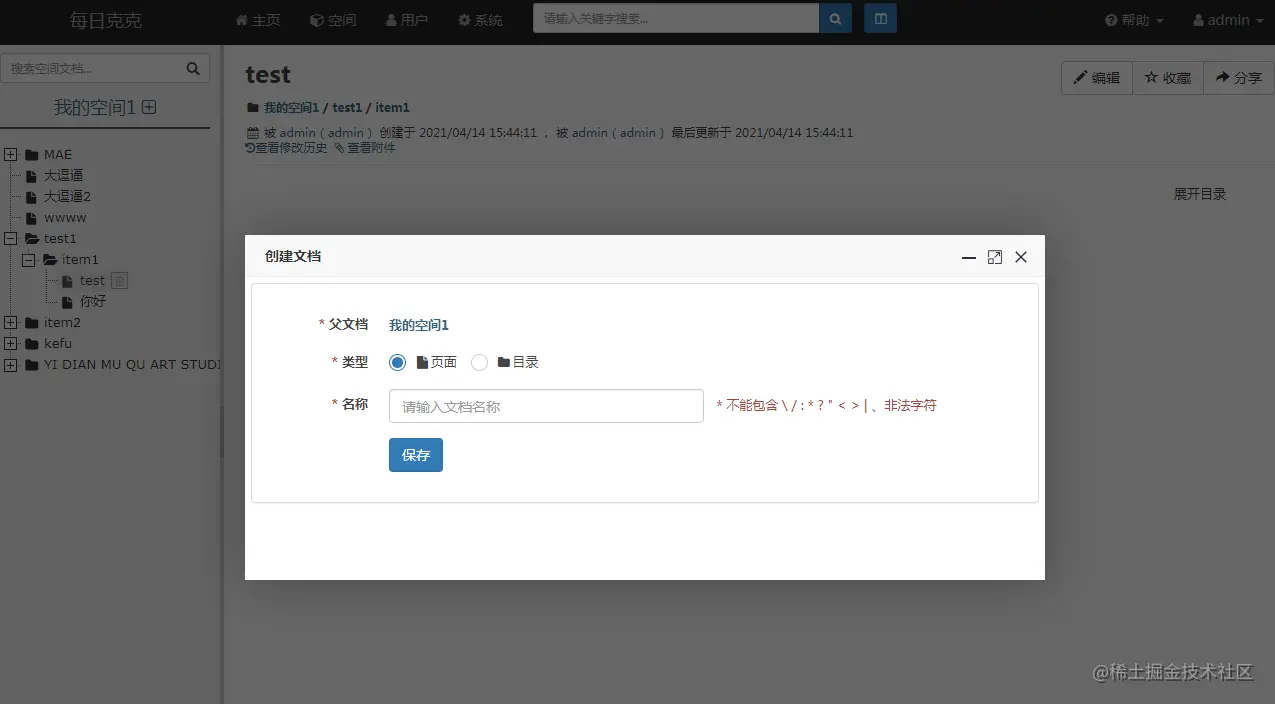Screen dimensions: 1275x704
Task: Click the 编辑 button
Action: click(x=1097, y=78)
